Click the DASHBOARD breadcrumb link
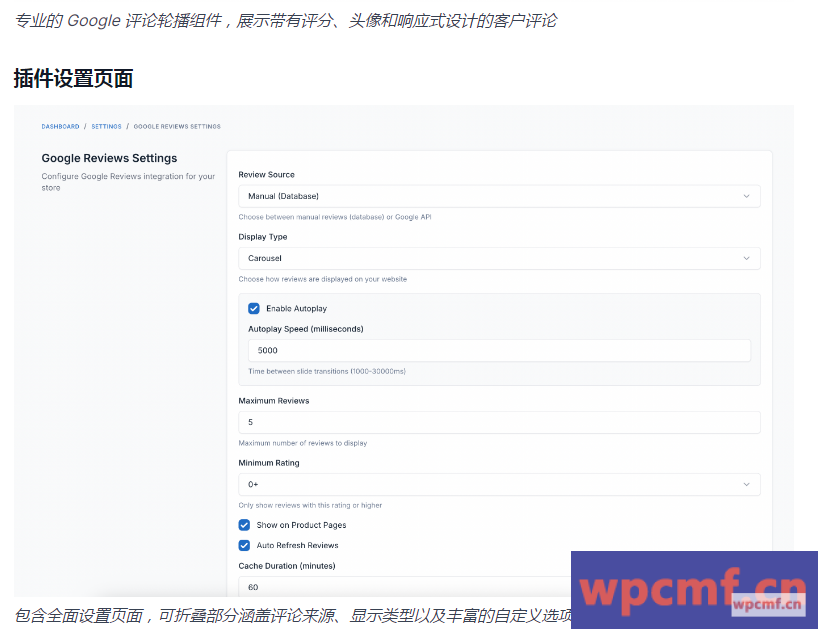This screenshot has height=636, width=825. click(60, 127)
